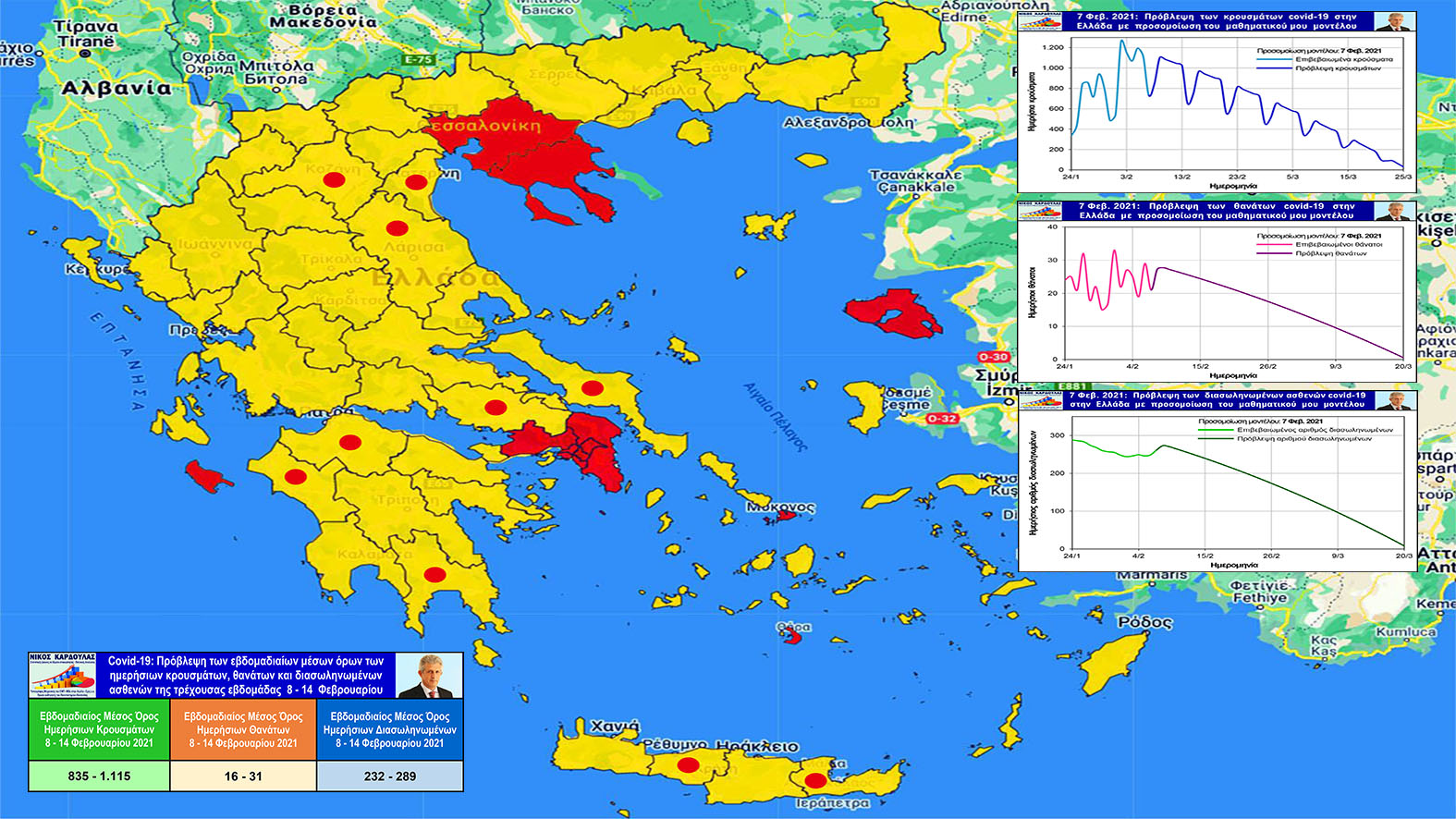Viewport: 1456px width, 819px height.
Task: Select the red-shaded Lesvos island
Action: point(893,313)
